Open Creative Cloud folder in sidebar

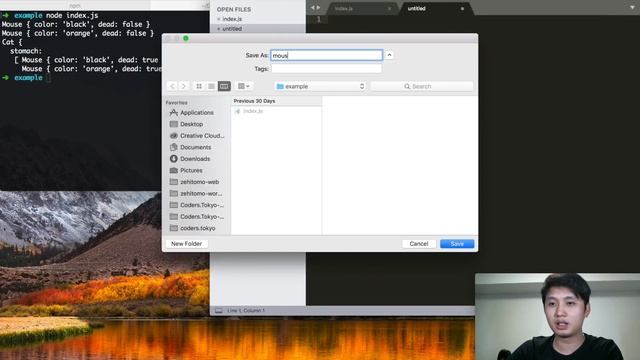coord(197,136)
